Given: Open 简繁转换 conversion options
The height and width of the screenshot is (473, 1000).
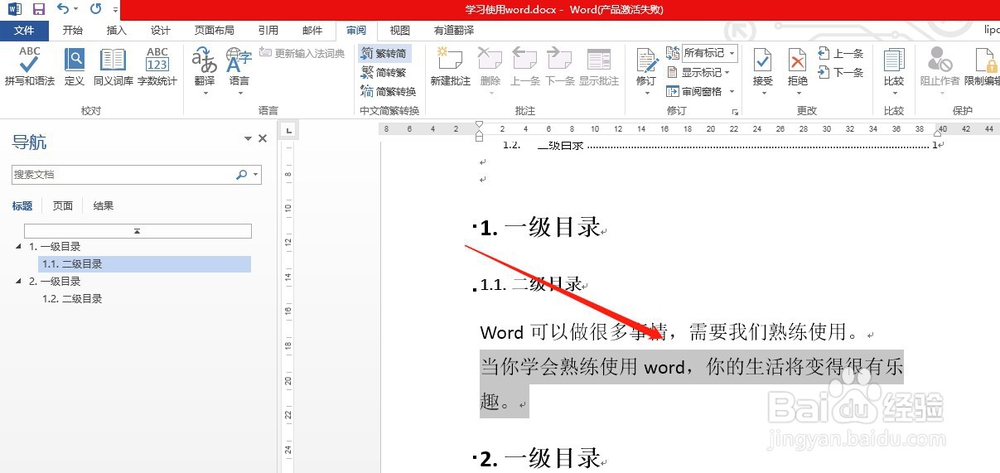Looking at the screenshot, I should click(389, 91).
